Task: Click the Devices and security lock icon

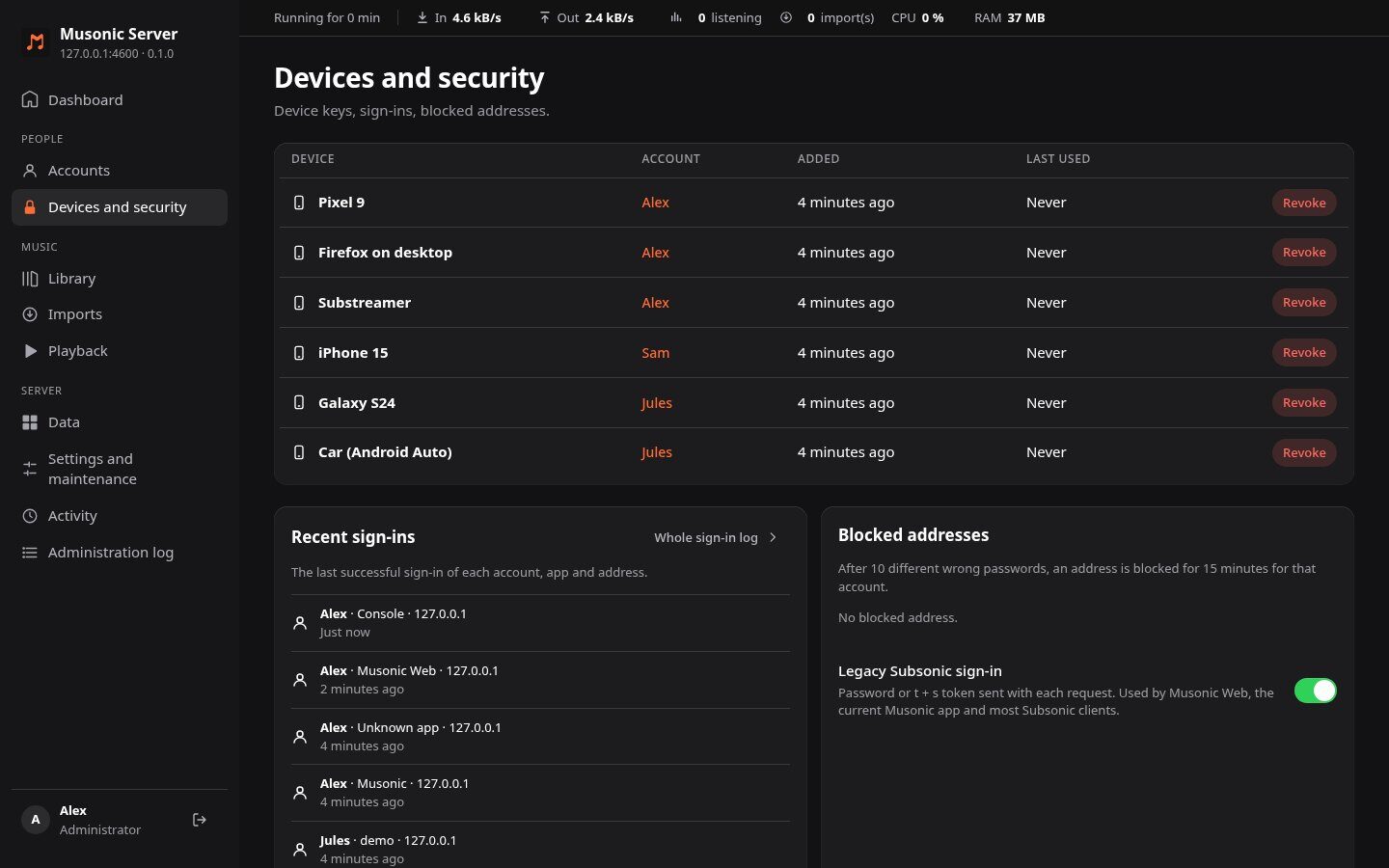Action: click(30, 207)
